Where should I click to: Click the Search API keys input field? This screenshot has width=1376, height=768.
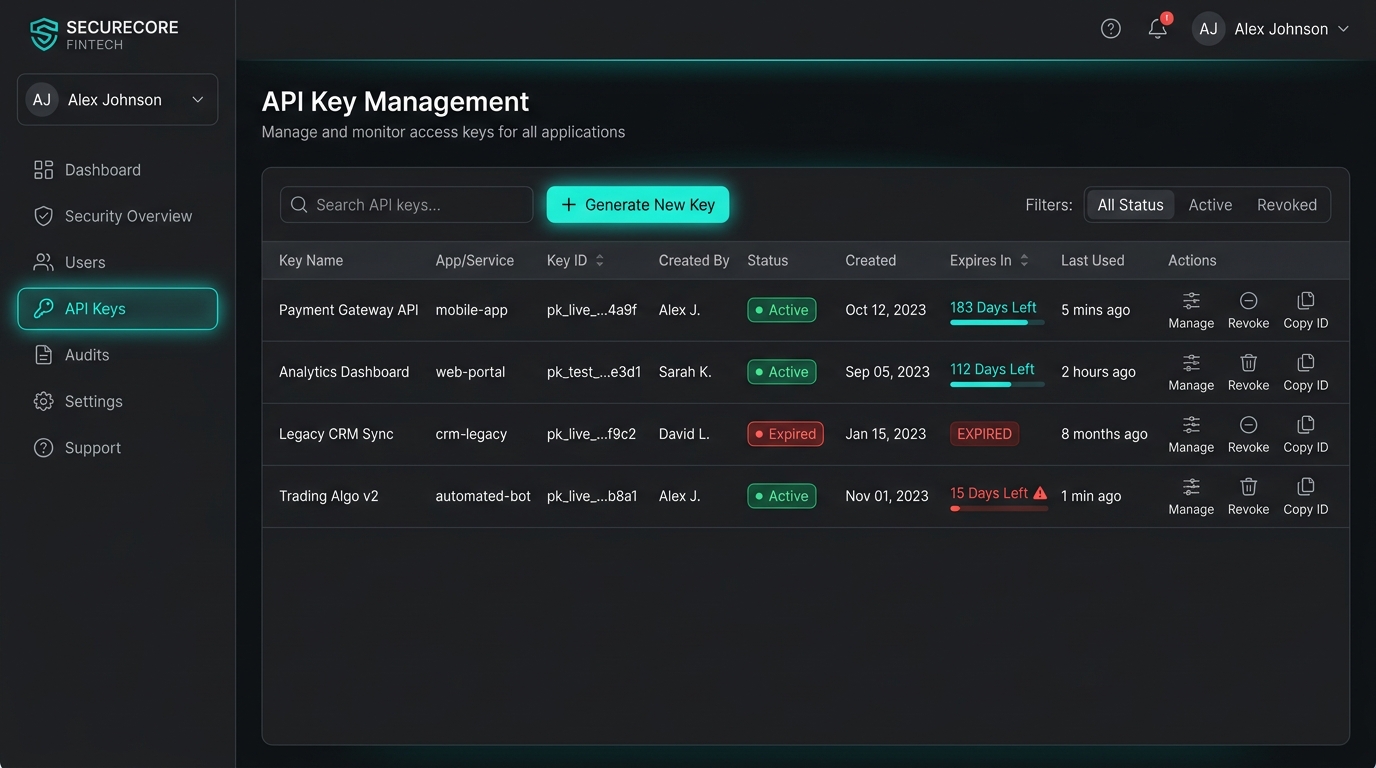[407, 205]
